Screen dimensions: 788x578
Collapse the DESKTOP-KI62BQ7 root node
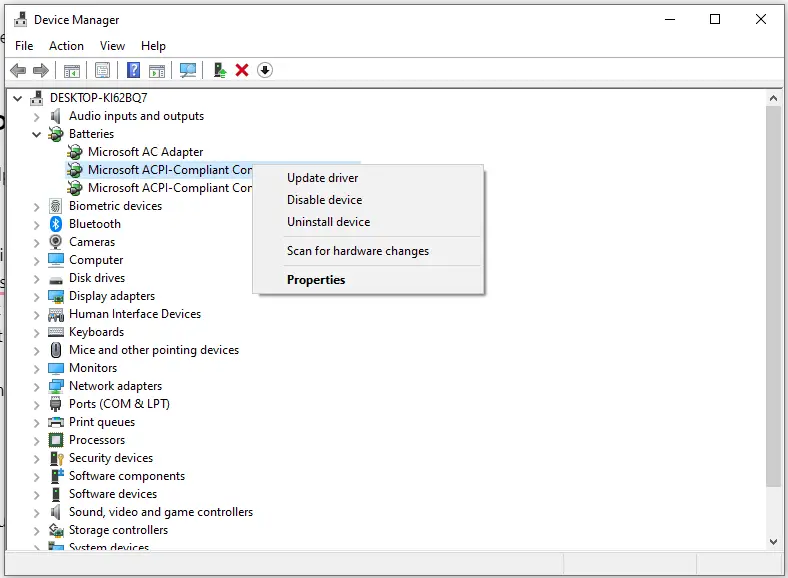18,98
